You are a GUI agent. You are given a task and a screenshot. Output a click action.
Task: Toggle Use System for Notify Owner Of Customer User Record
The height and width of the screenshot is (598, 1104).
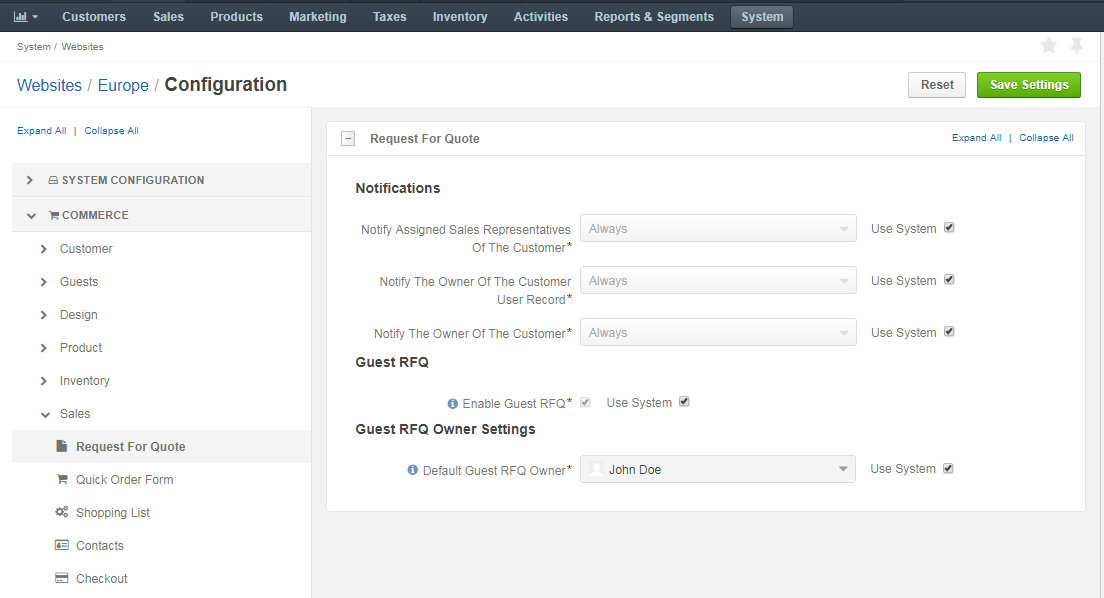pos(949,280)
